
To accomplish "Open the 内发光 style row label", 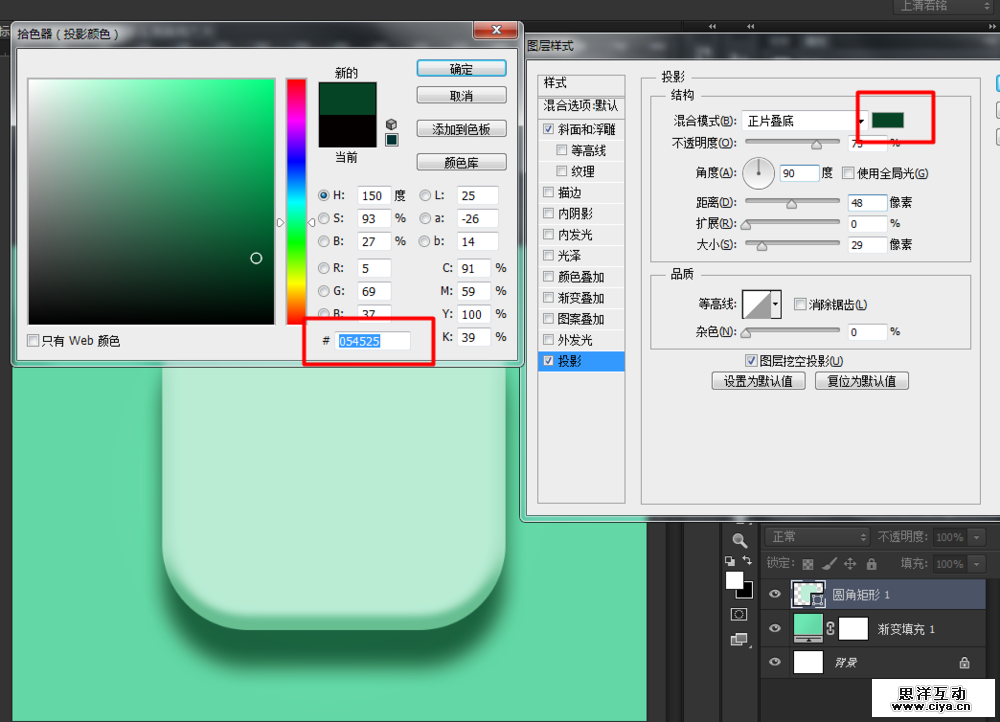I will pyautogui.click(x=575, y=235).
